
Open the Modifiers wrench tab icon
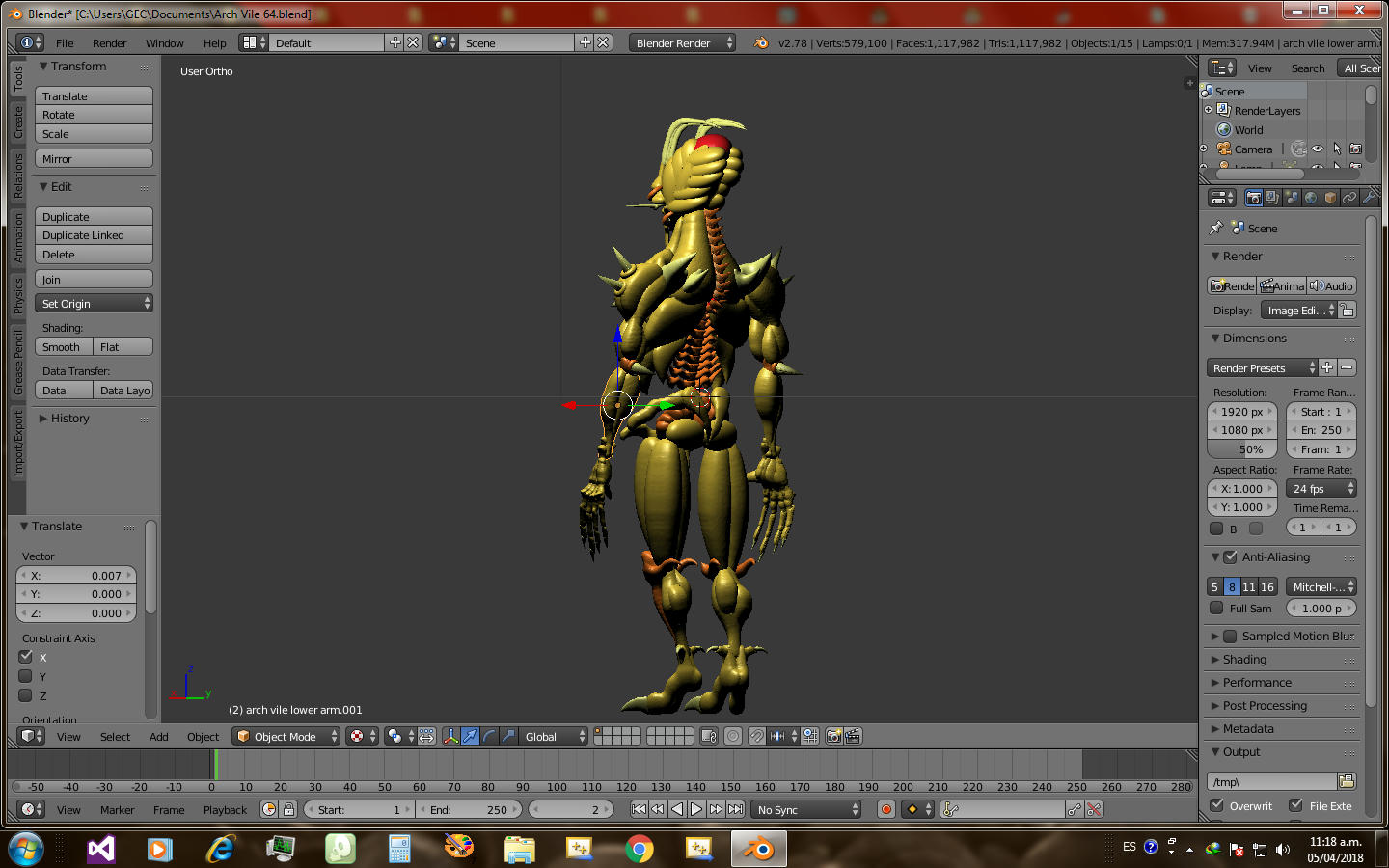(1369, 198)
